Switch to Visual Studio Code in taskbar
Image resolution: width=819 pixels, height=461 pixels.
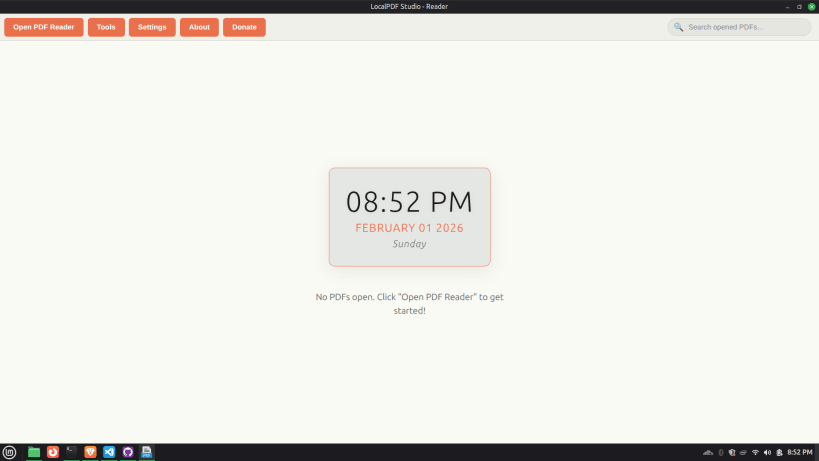click(x=109, y=452)
